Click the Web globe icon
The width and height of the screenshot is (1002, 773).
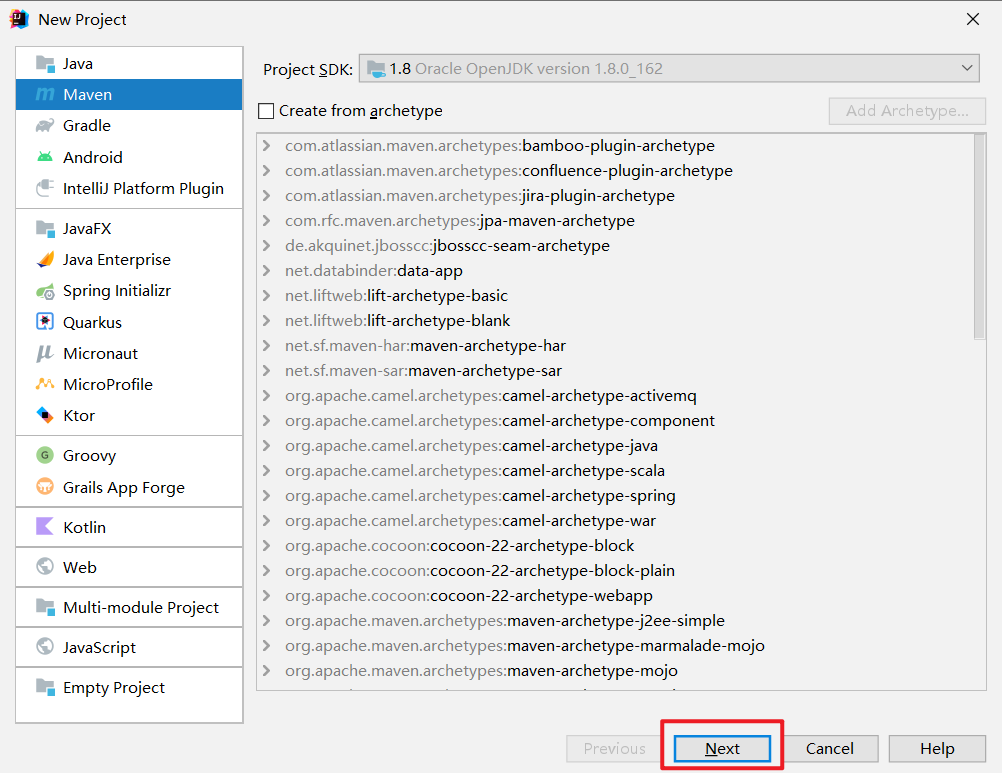click(45, 567)
